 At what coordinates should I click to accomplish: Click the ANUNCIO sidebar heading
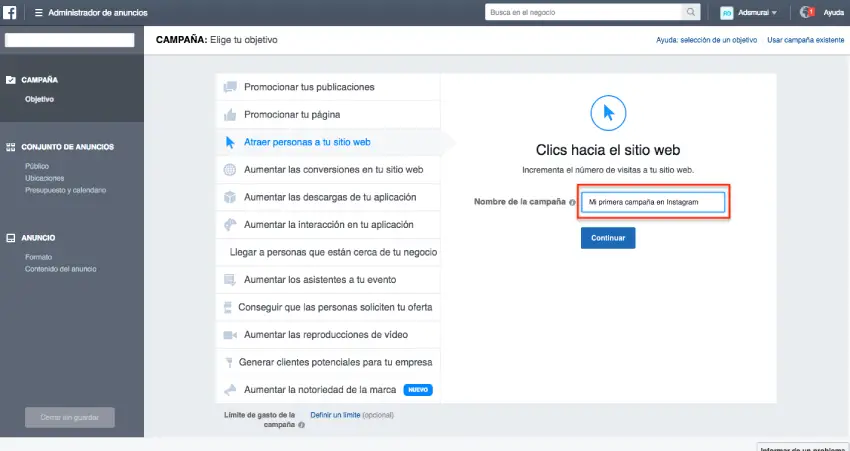[x=38, y=238]
